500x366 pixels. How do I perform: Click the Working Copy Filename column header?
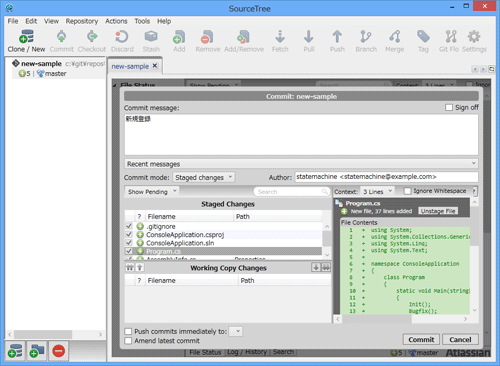coord(192,280)
